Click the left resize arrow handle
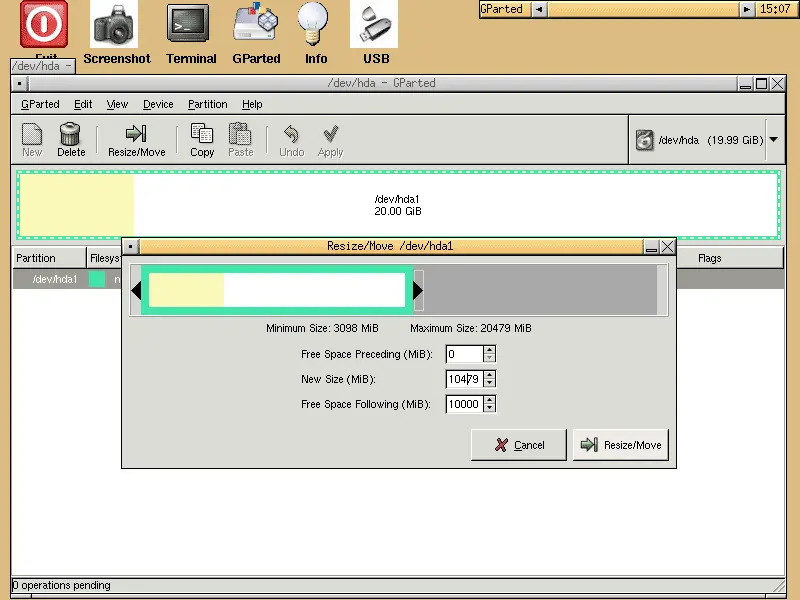800x600 pixels. click(x=136, y=290)
